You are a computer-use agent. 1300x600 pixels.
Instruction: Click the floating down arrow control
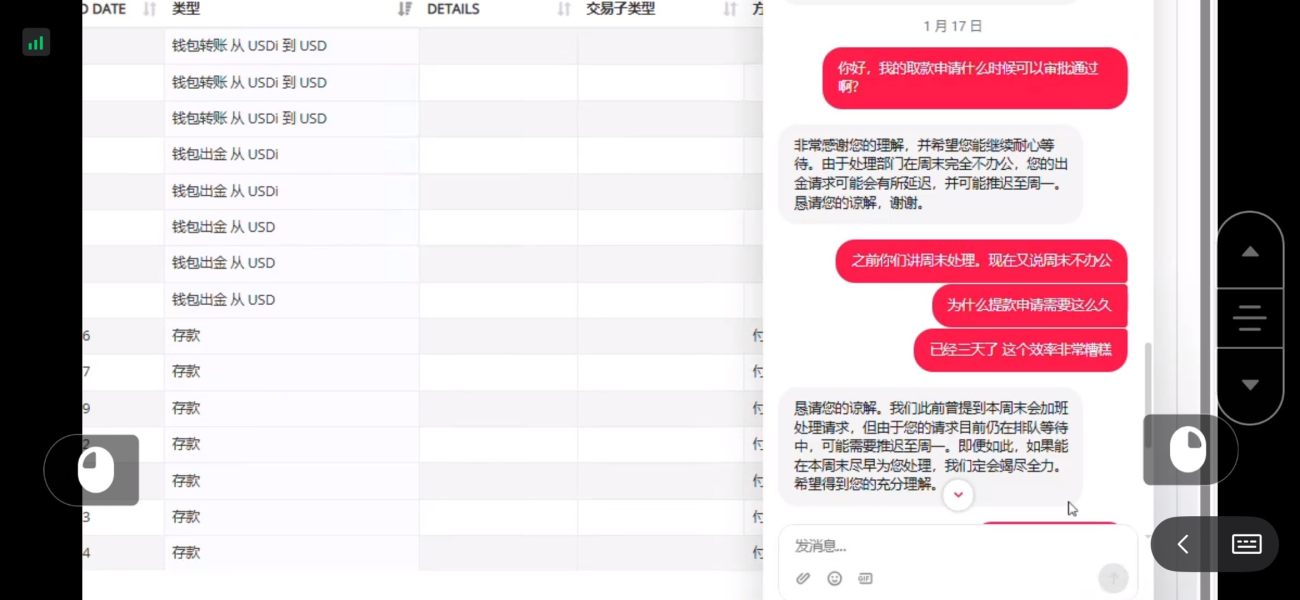tap(1250, 385)
